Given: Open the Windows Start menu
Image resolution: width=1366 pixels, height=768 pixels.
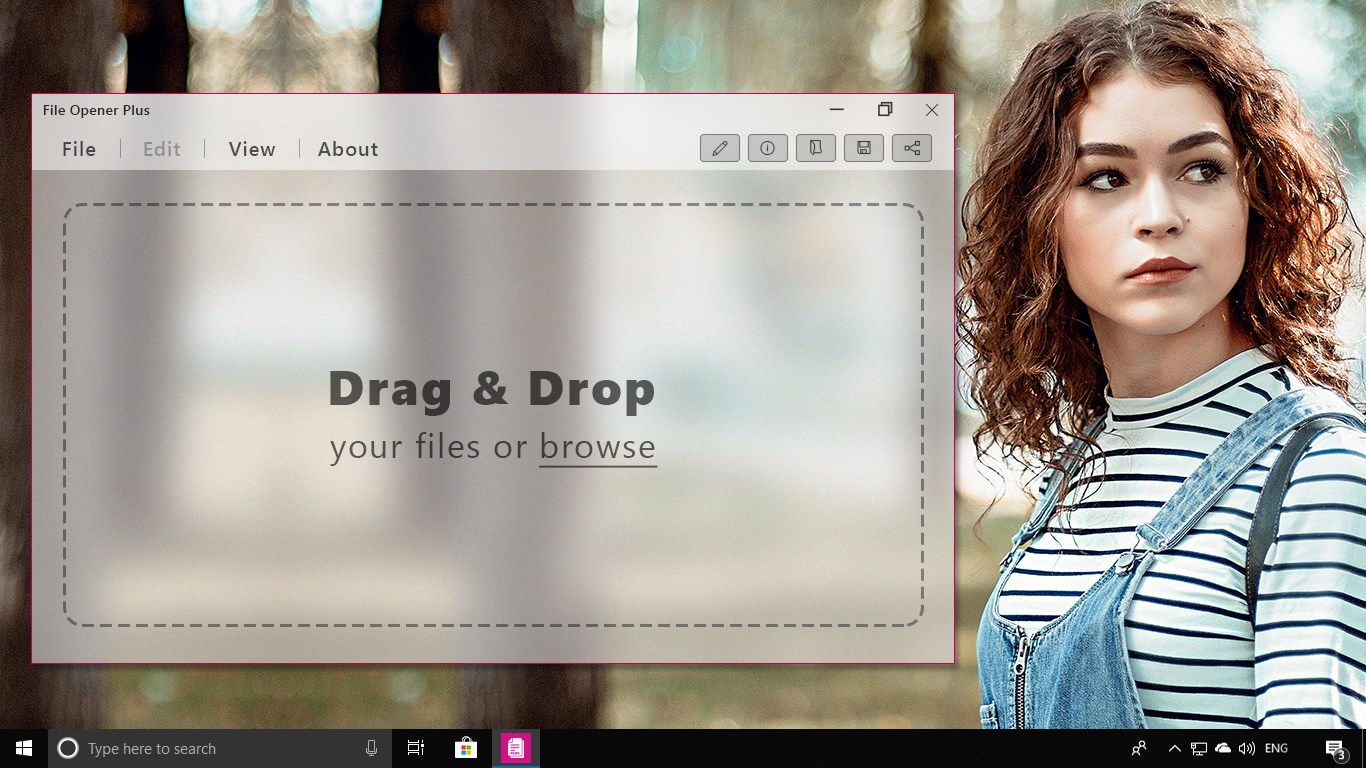Looking at the screenshot, I should pyautogui.click(x=24, y=748).
